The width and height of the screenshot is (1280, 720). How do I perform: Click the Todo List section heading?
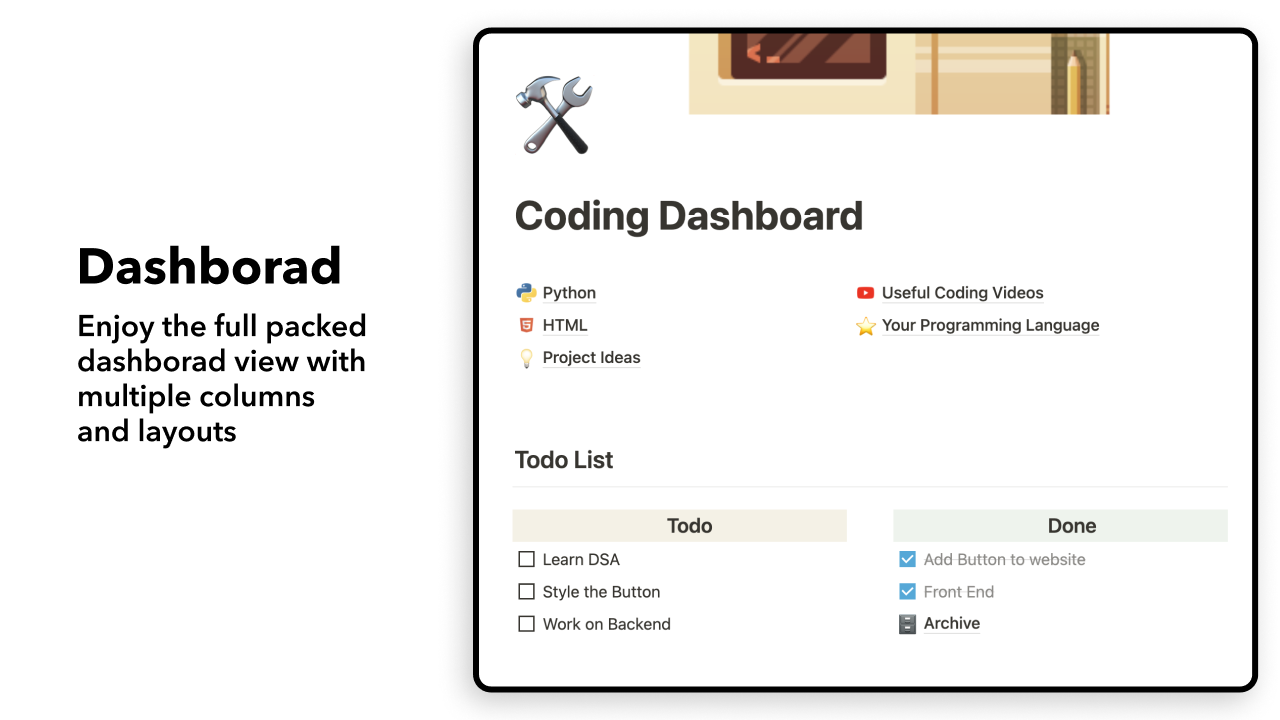point(563,459)
